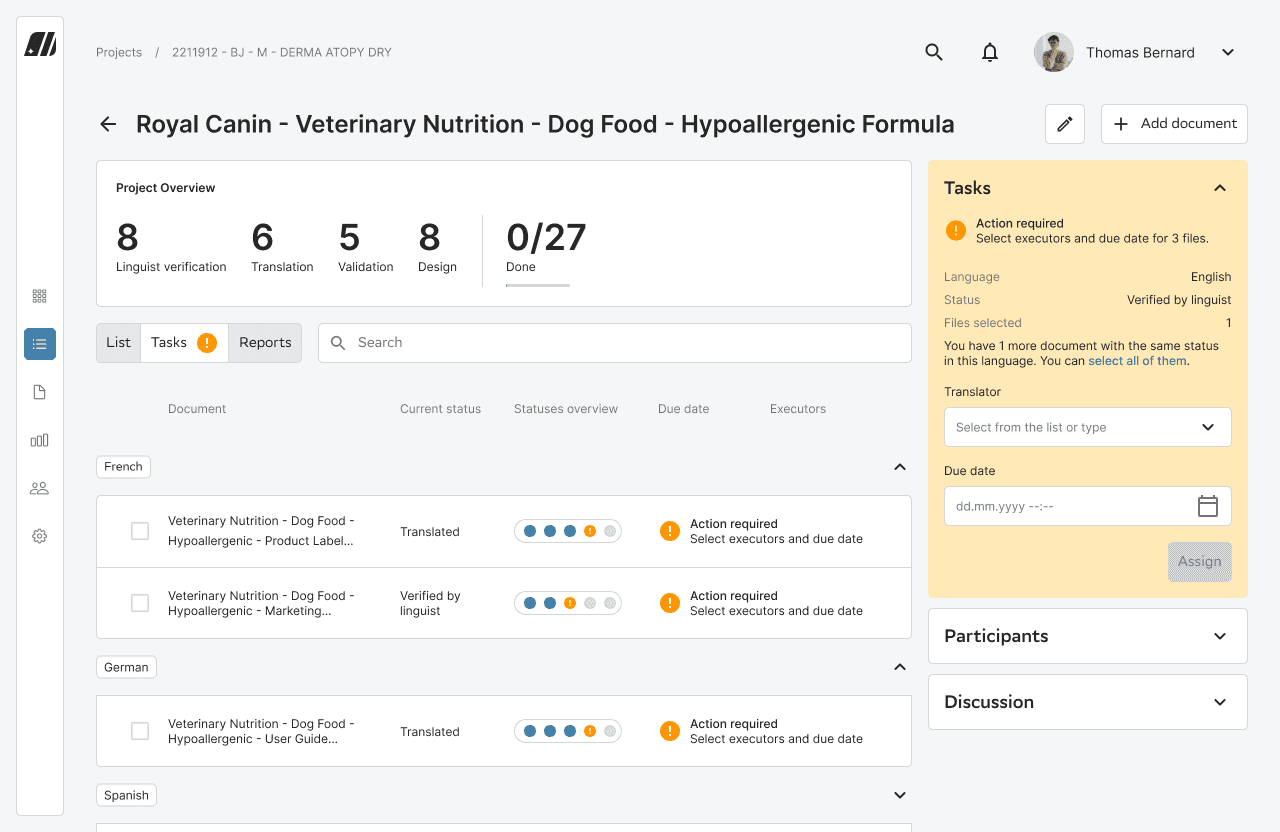Open the grid dashboard sidebar icon
Viewport: 1280px width, 832px height.
(40, 296)
